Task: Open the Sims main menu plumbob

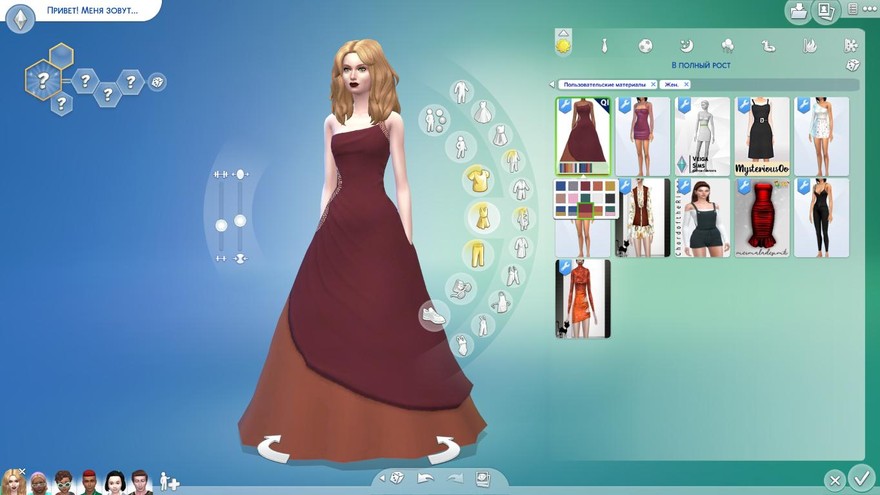Action: (20, 19)
